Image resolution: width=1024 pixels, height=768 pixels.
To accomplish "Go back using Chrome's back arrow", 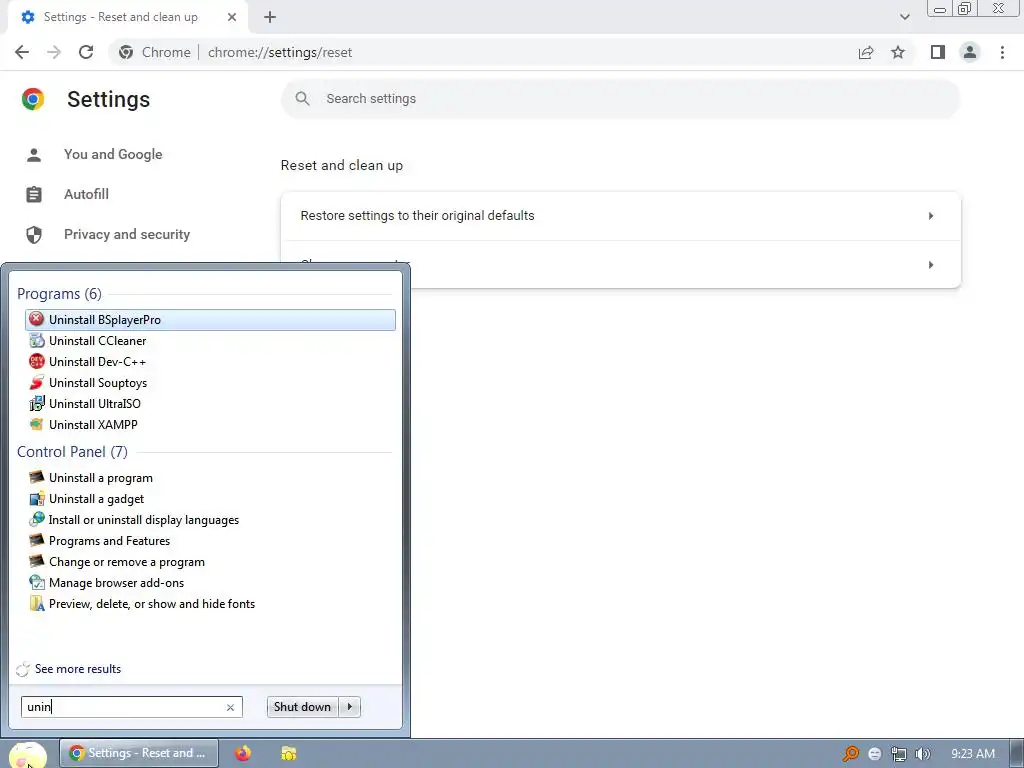I will [22, 52].
